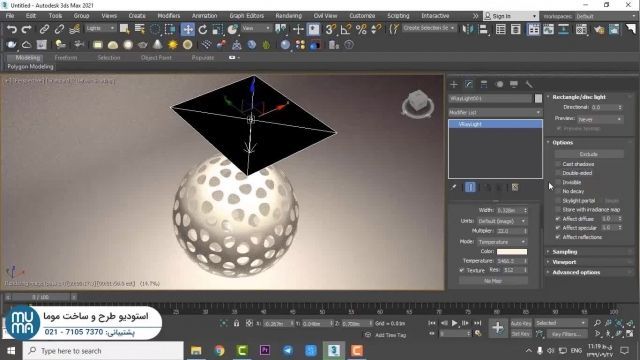
Task: Click Configure Modifier Sets icon
Action: click(x=515, y=187)
